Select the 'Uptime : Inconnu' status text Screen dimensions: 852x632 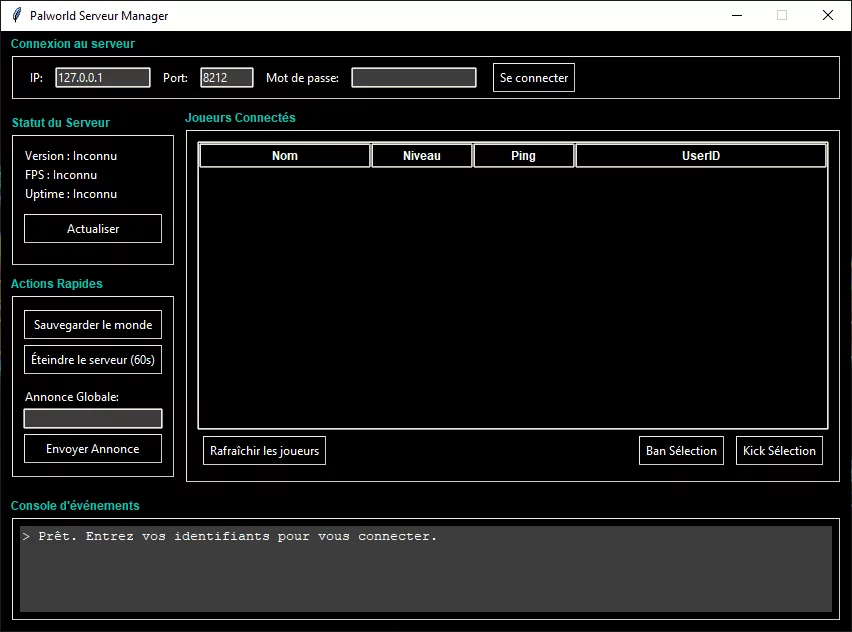(71, 194)
